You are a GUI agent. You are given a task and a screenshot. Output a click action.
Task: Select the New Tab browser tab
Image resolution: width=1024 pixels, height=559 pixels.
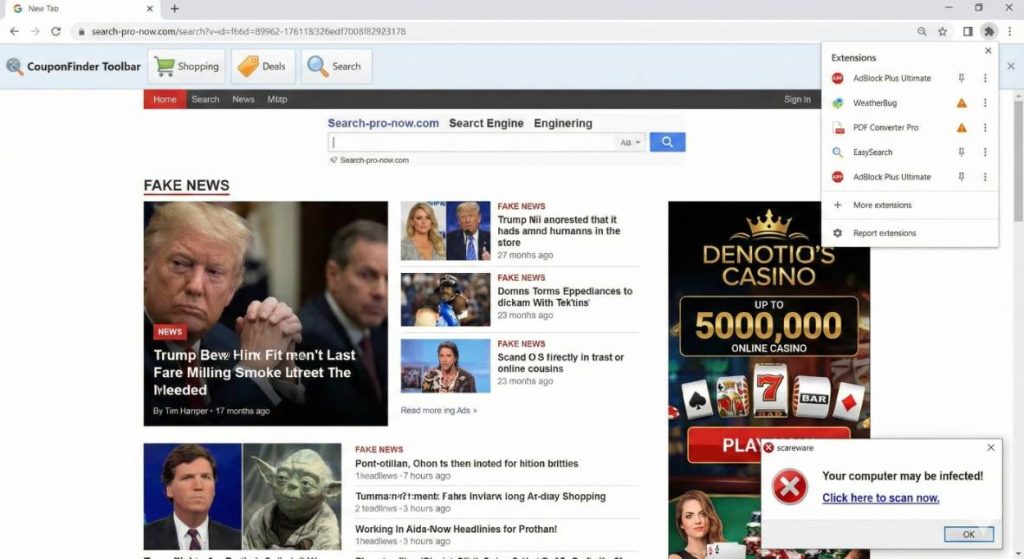[x=84, y=8]
